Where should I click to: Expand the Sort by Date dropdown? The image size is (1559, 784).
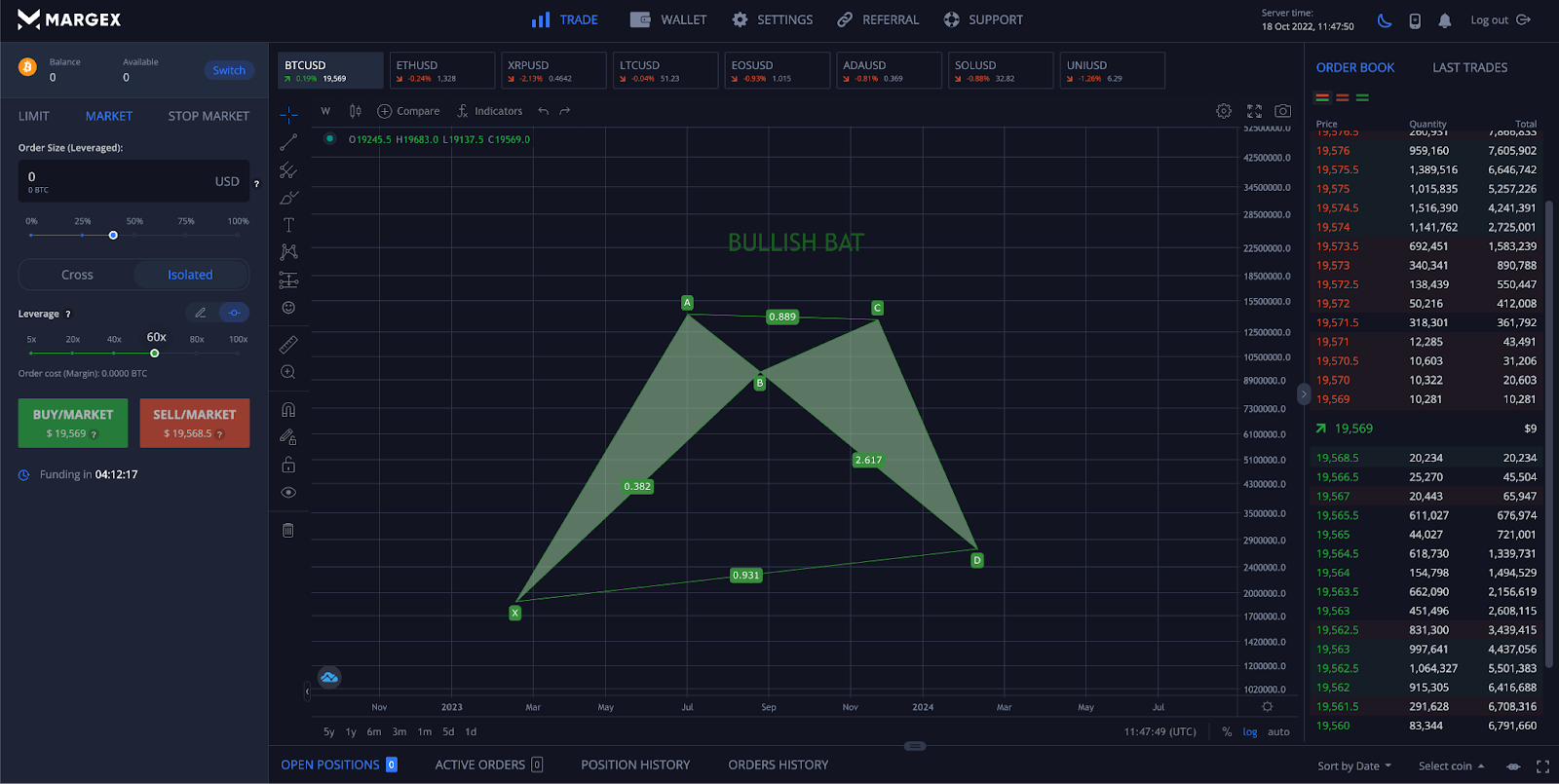[1354, 765]
